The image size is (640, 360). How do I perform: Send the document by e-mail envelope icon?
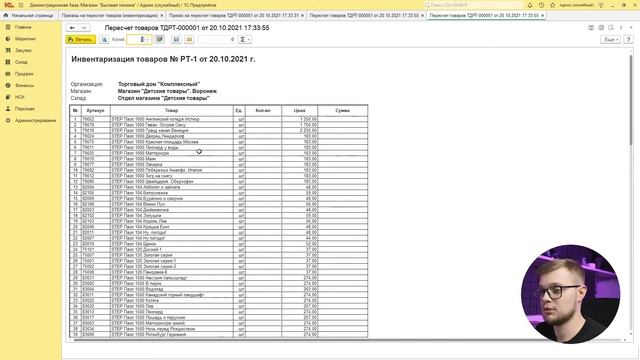click(x=189, y=40)
